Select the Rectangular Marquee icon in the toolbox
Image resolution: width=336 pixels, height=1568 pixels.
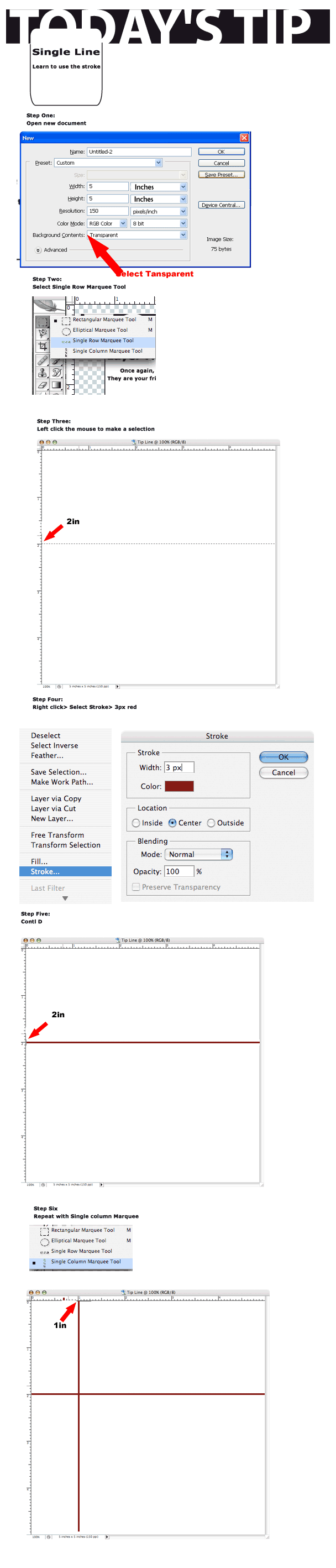[x=42, y=321]
